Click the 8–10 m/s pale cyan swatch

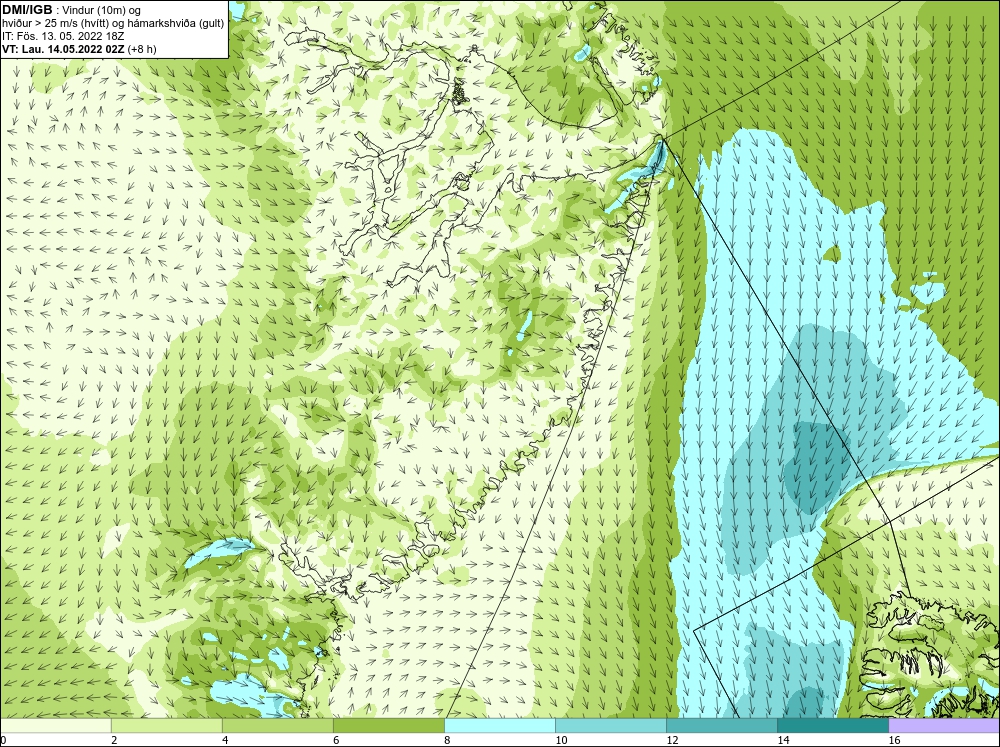[500, 725]
